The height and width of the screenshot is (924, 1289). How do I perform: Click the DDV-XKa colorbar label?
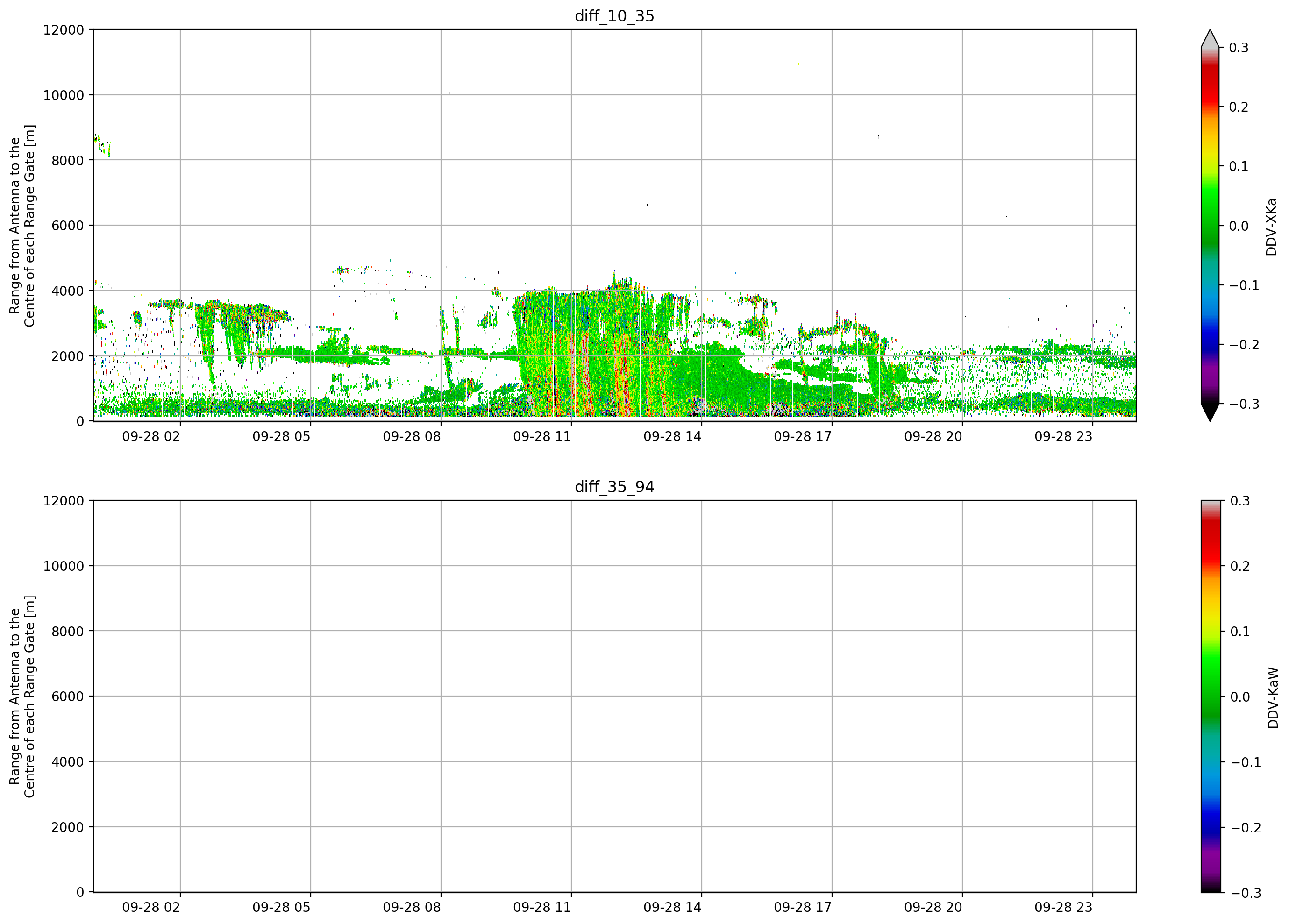point(1271,227)
